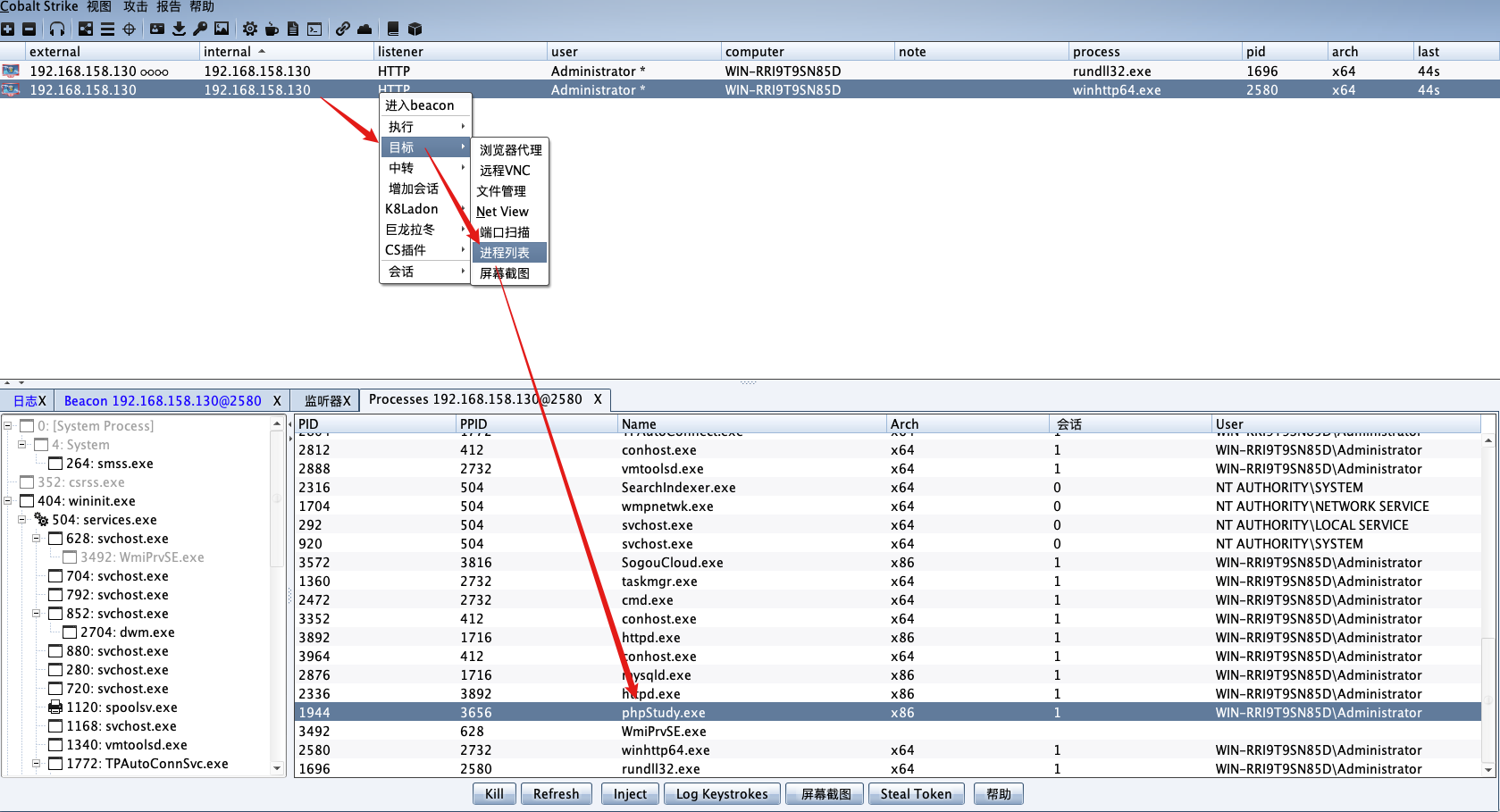Select 进入beacon in the context menu
Screen dimensions: 1500x812
(x=420, y=105)
